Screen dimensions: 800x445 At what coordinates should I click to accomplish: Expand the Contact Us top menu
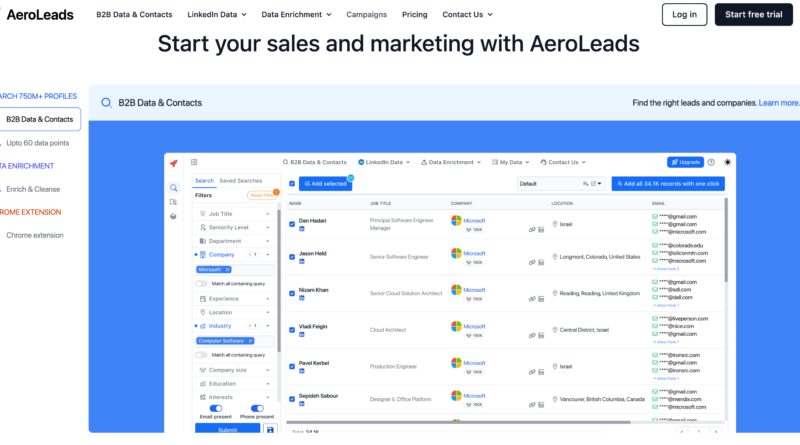click(467, 14)
